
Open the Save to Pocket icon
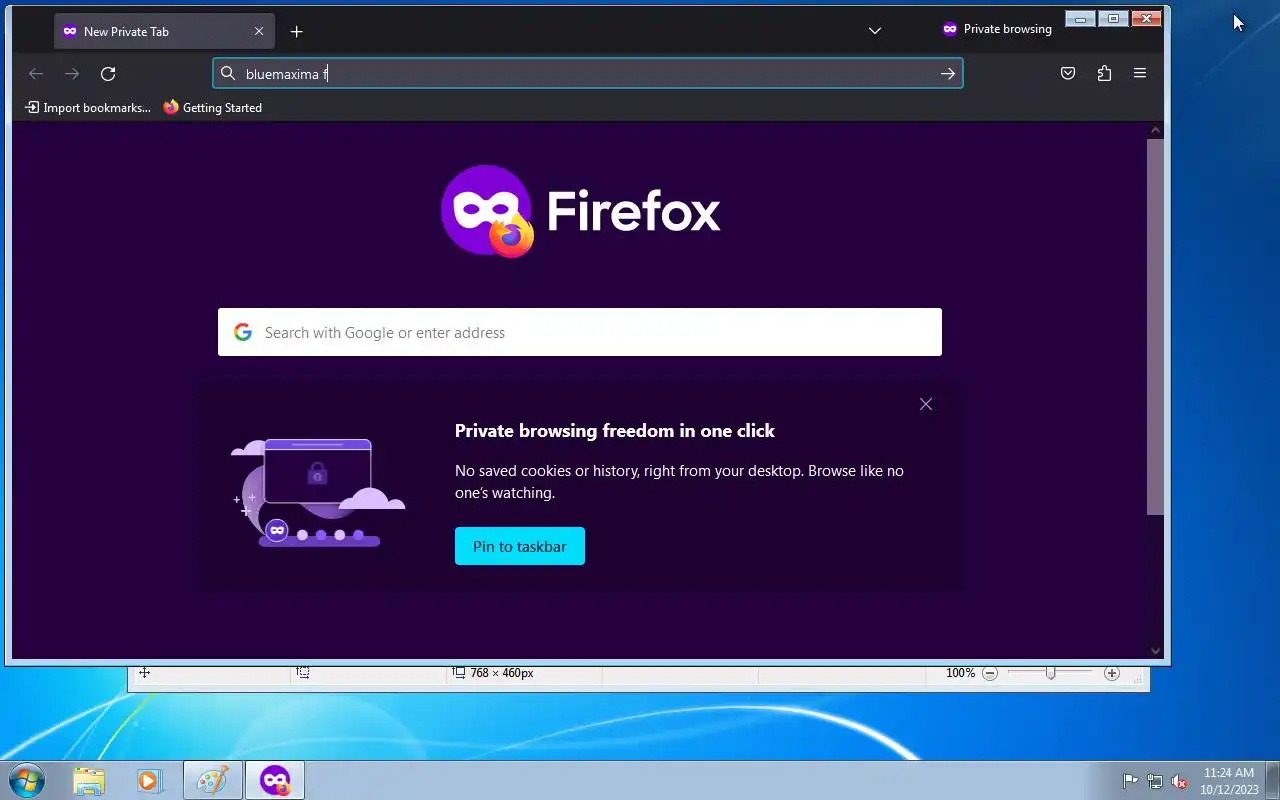[1068, 73]
